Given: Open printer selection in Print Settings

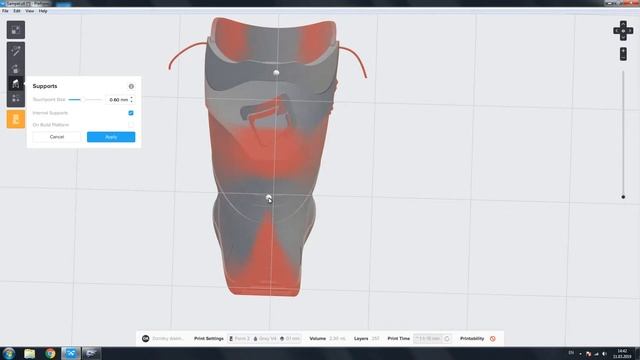Looking at the screenshot, I should click(x=239, y=338).
